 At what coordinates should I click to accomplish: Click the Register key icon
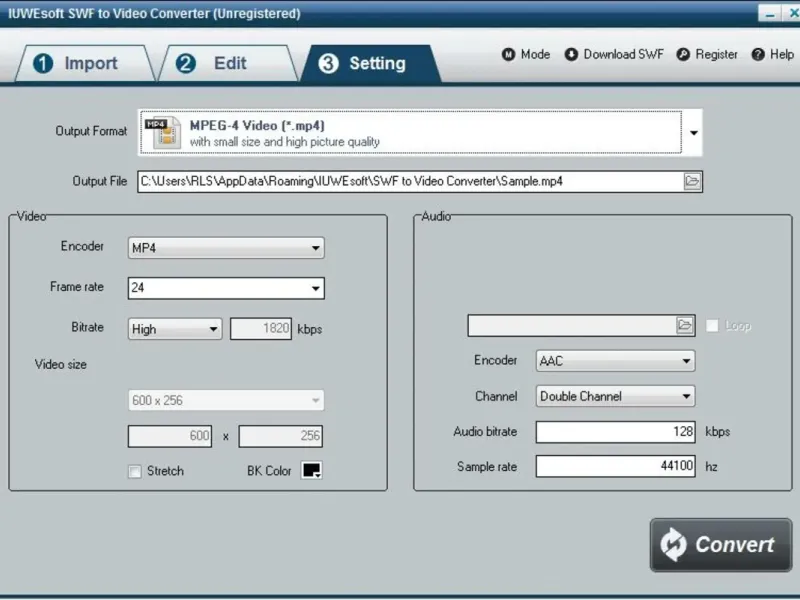(x=683, y=54)
